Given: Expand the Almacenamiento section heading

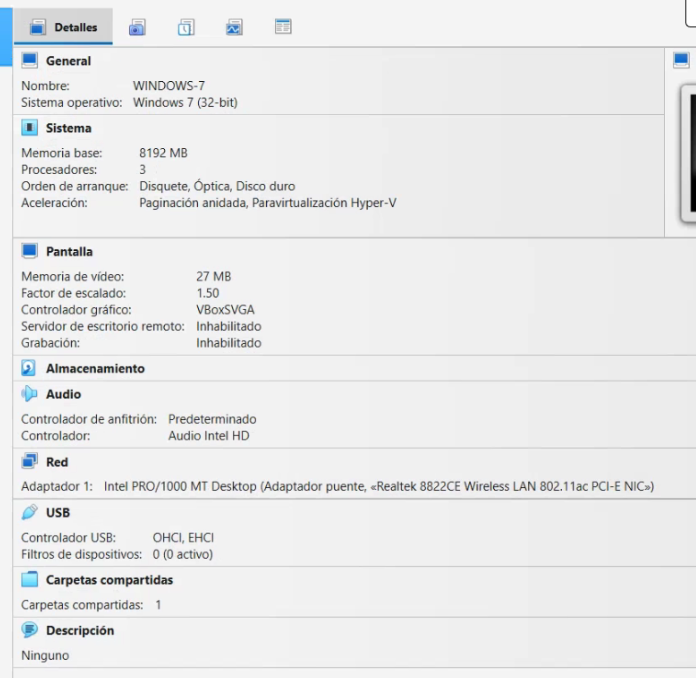Looking at the screenshot, I should pos(95,369).
